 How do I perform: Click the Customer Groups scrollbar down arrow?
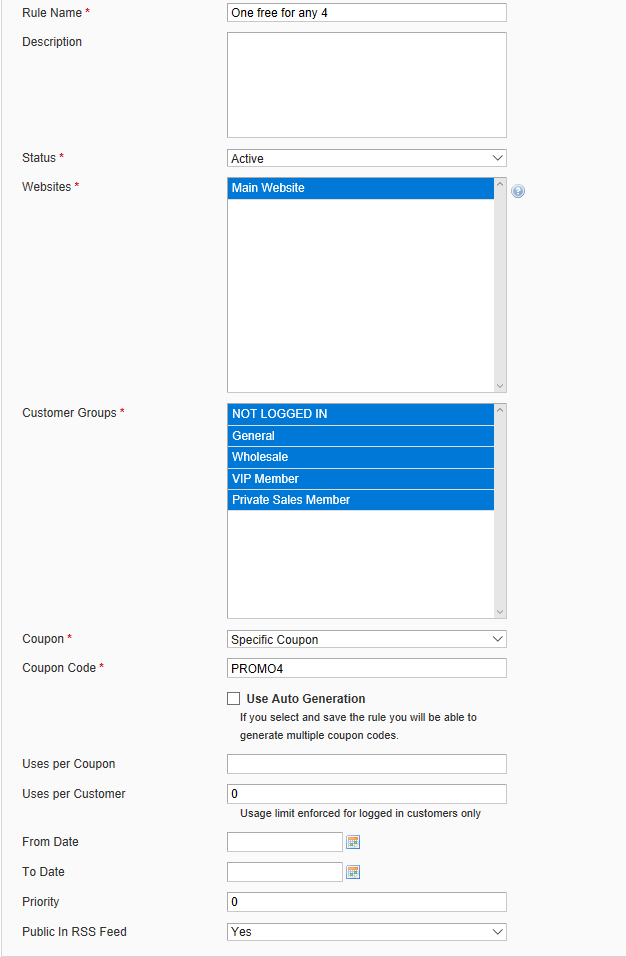pyautogui.click(x=500, y=611)
